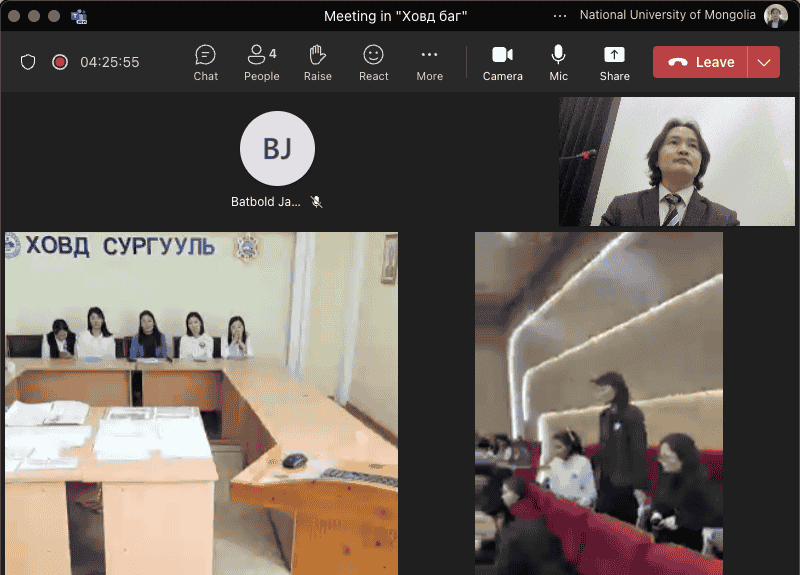
Task: Mute or unmute the Mic
Action: point(558,63)
